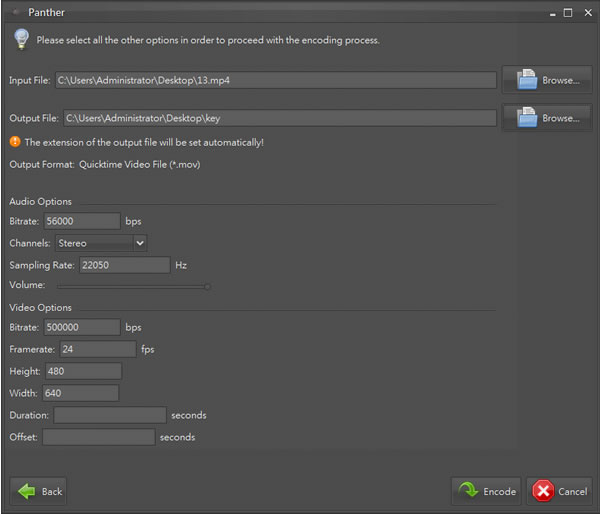Screen dimensions: 600x514
Task: Click the empty Duration seconds field
Action: point(110,415)
